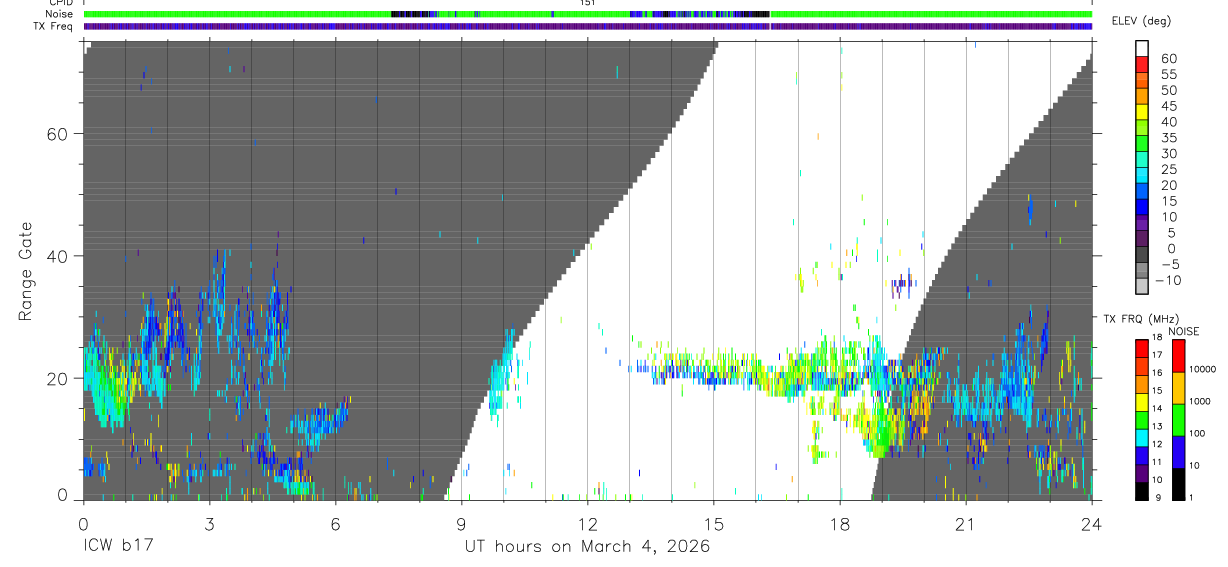Viewport: 1228px width, 567px height.
Task: Click the 21 UT hour tick label
Action: pyautogui.click(x=965, y=523)
